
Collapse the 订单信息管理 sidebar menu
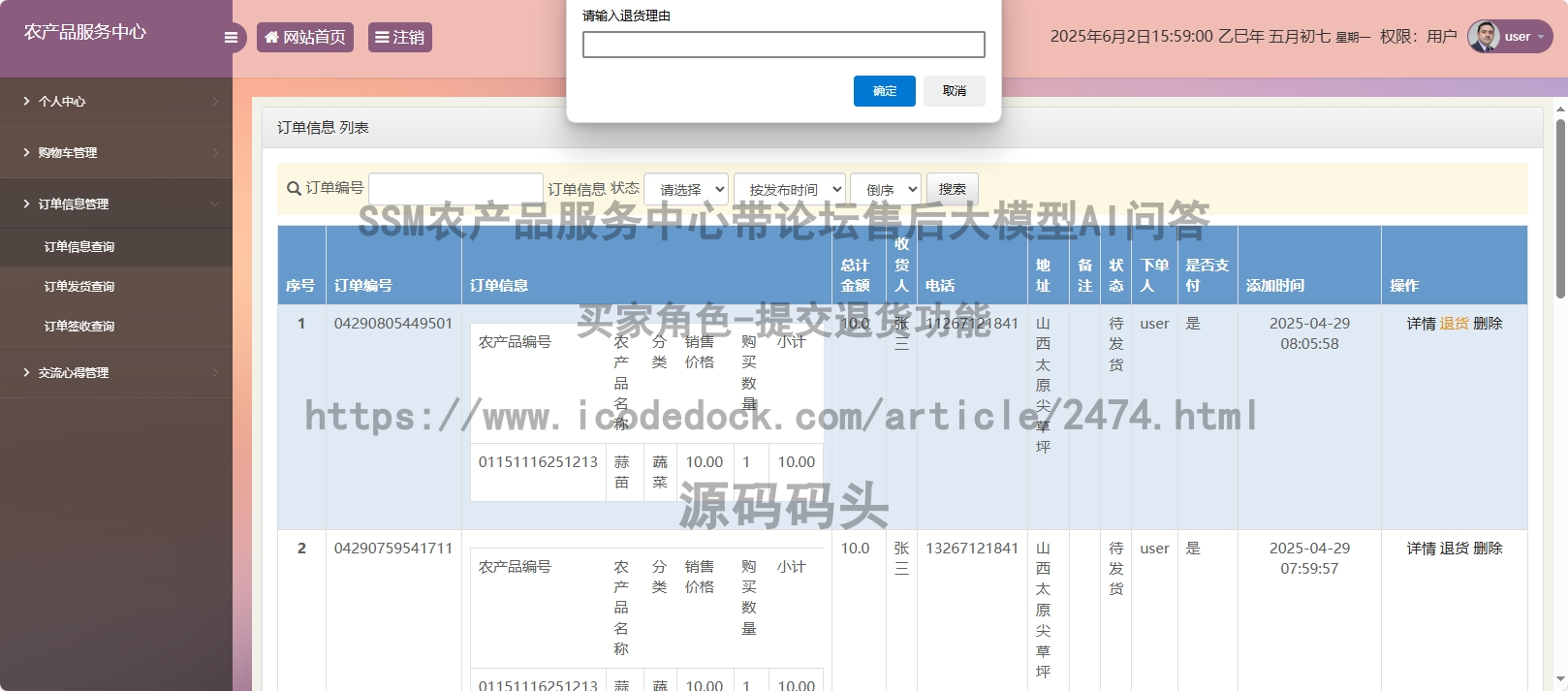(x=116, y=204)
